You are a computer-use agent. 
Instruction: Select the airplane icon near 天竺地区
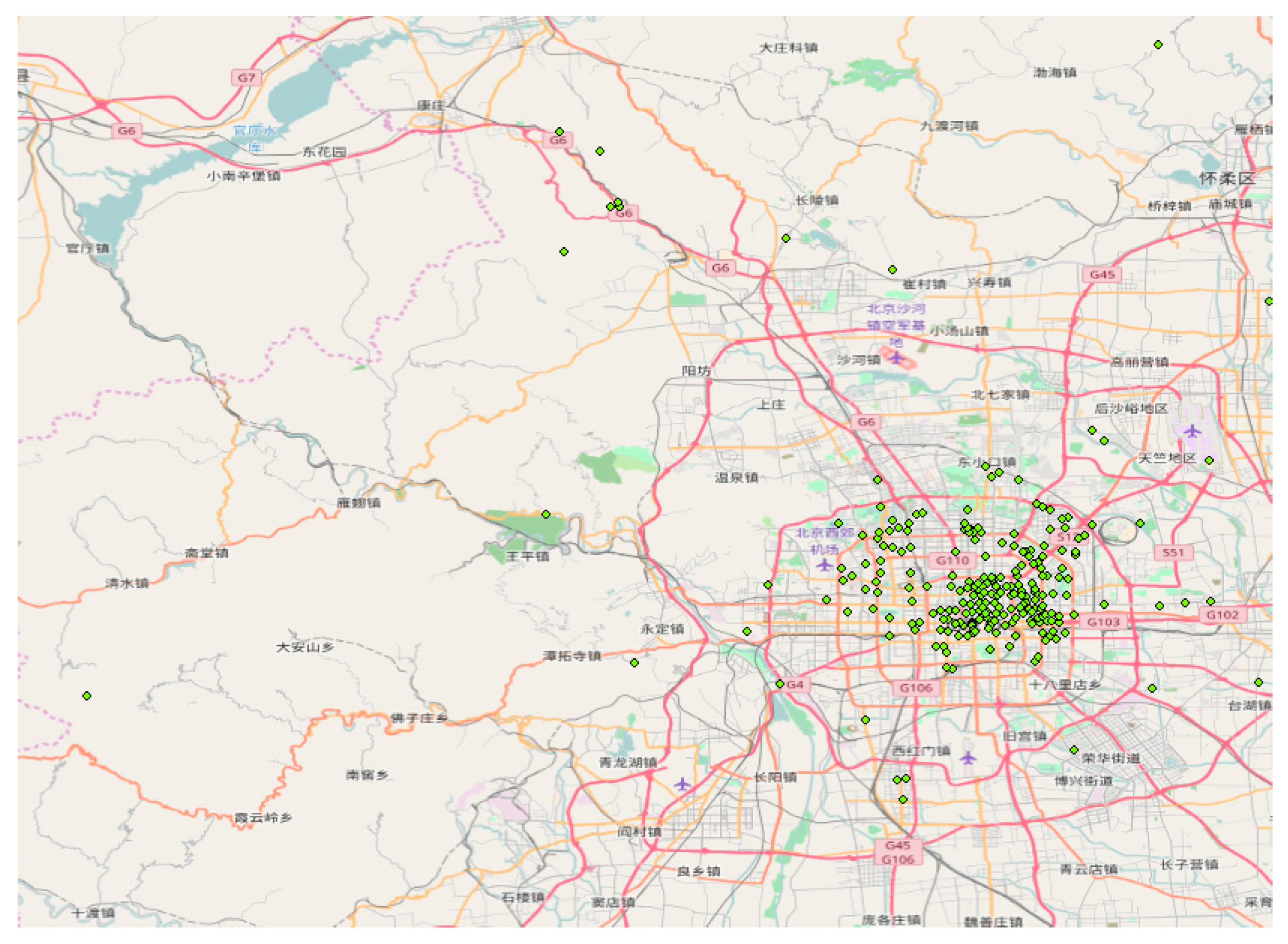[1192, 431]
